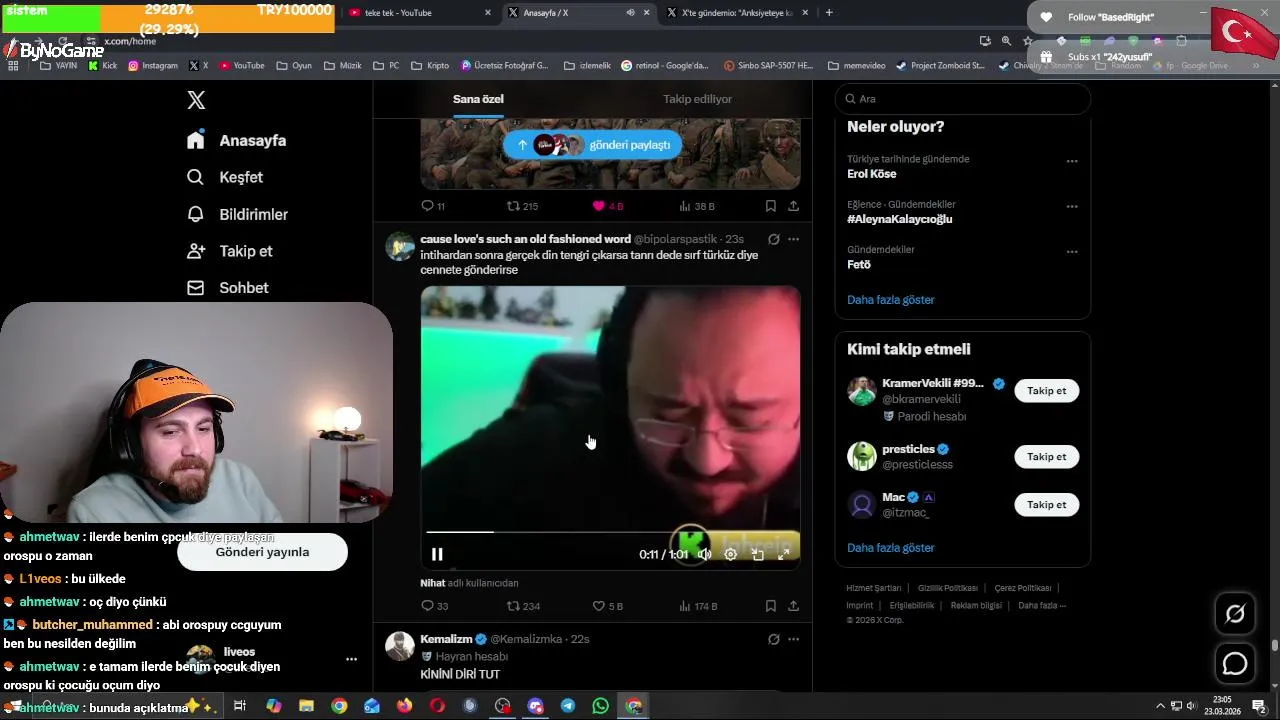The height and width of the screenshot is (720, 1280).
Task: Focus the Ara search field
Action: tap(963, 99)
